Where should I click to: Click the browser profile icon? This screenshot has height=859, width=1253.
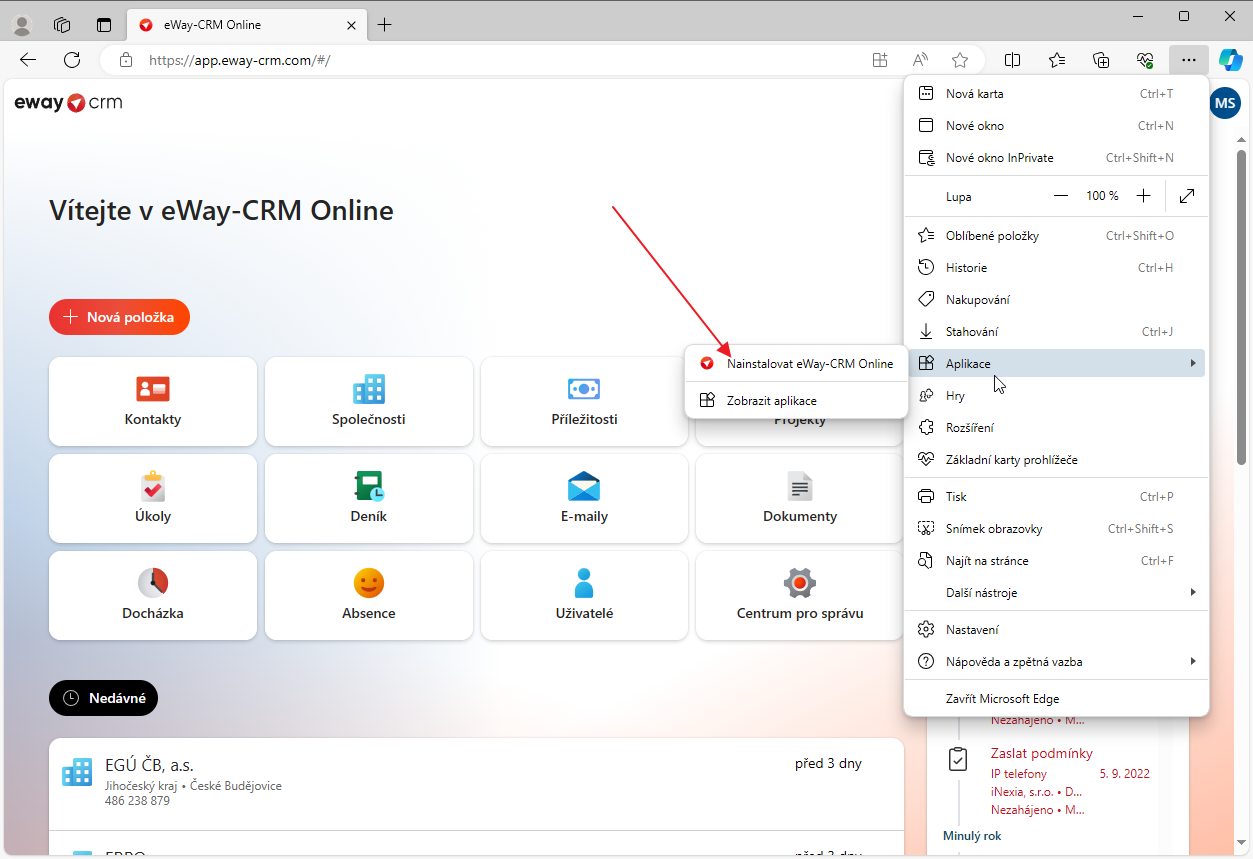tap(21, 25)
